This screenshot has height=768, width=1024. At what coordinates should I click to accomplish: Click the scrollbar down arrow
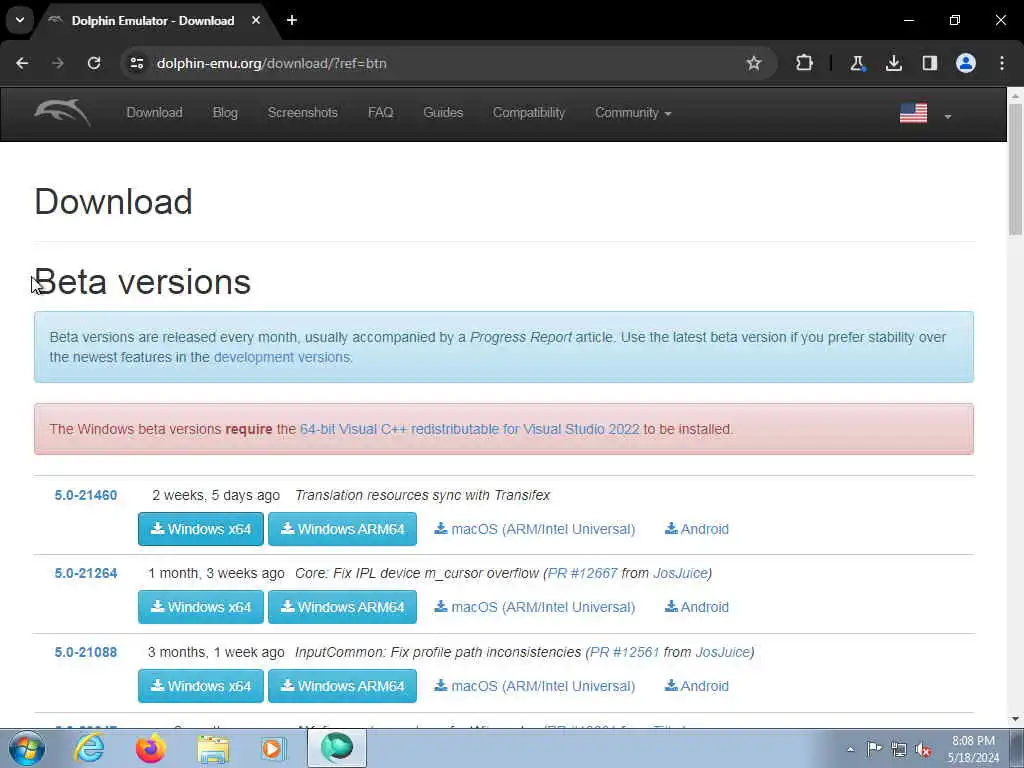(1015, 720)
